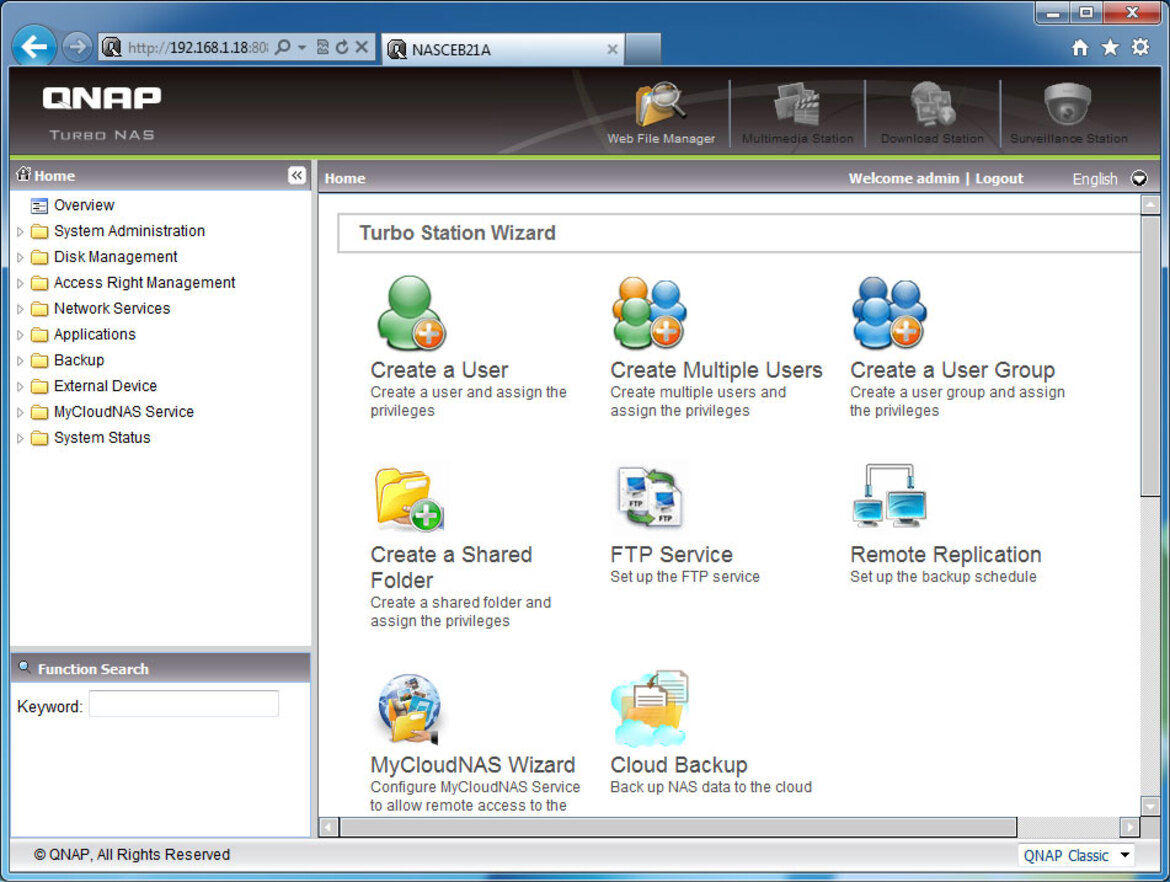The image size is (1170, 882).
Task: Expand Backup tree node
Action: tap(20, 360)
